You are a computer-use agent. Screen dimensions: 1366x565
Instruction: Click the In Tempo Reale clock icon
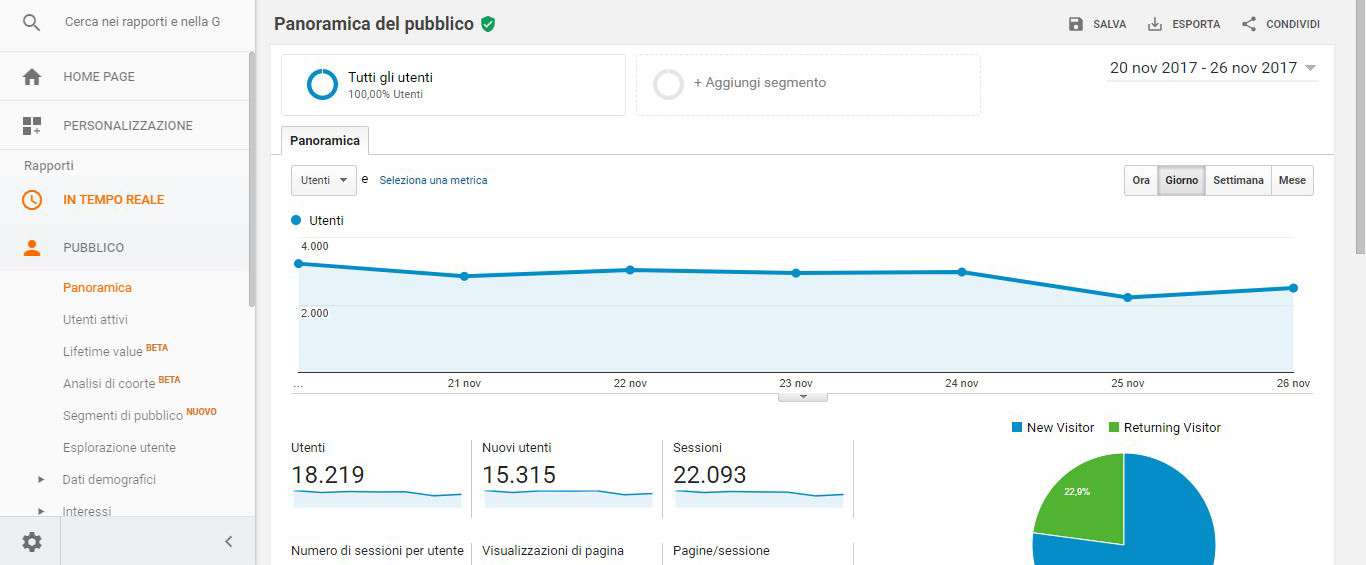pos(32,200)
